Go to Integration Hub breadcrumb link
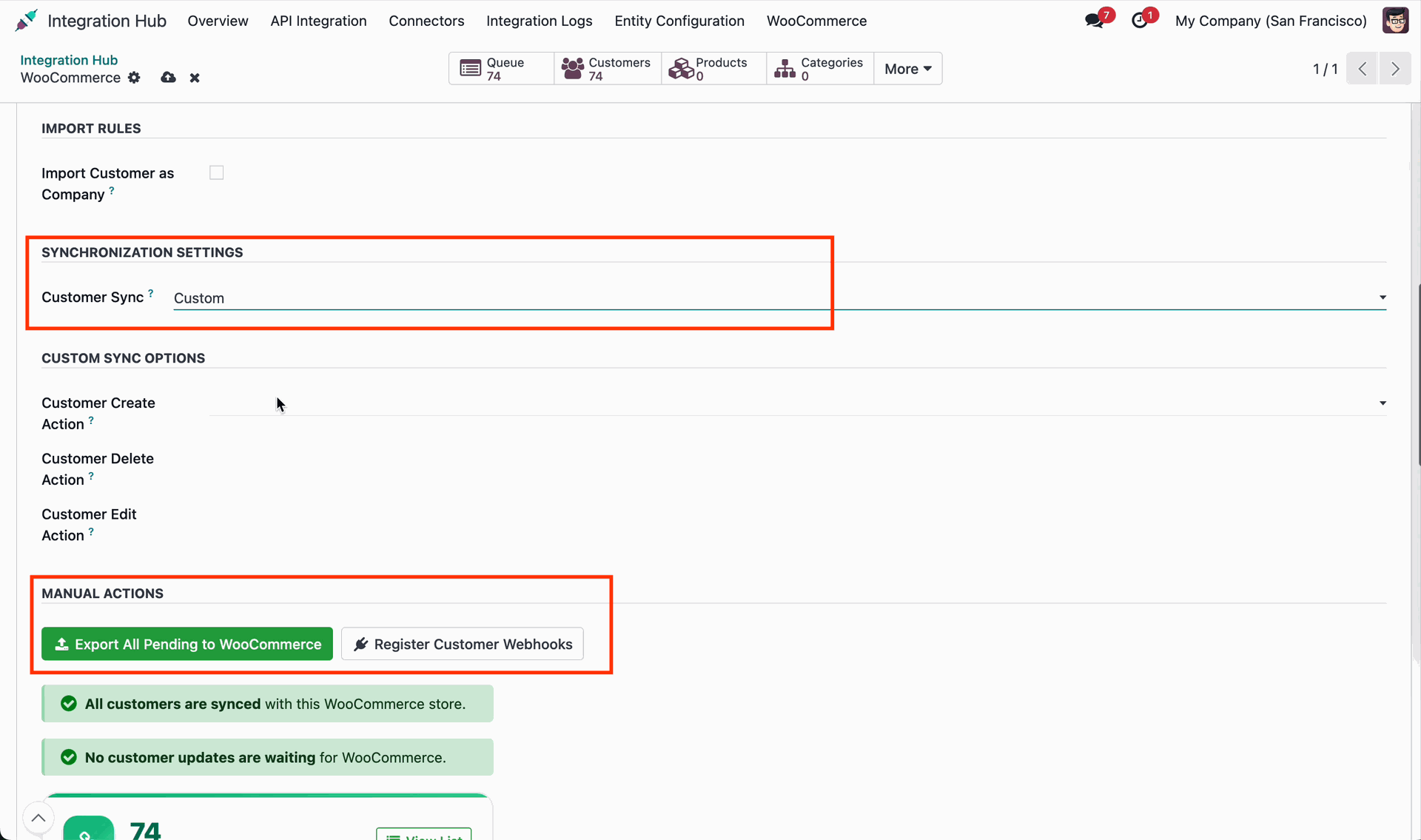Viewport: 1421px width, 840px height. pyautogui.click(x=69, y=60)
